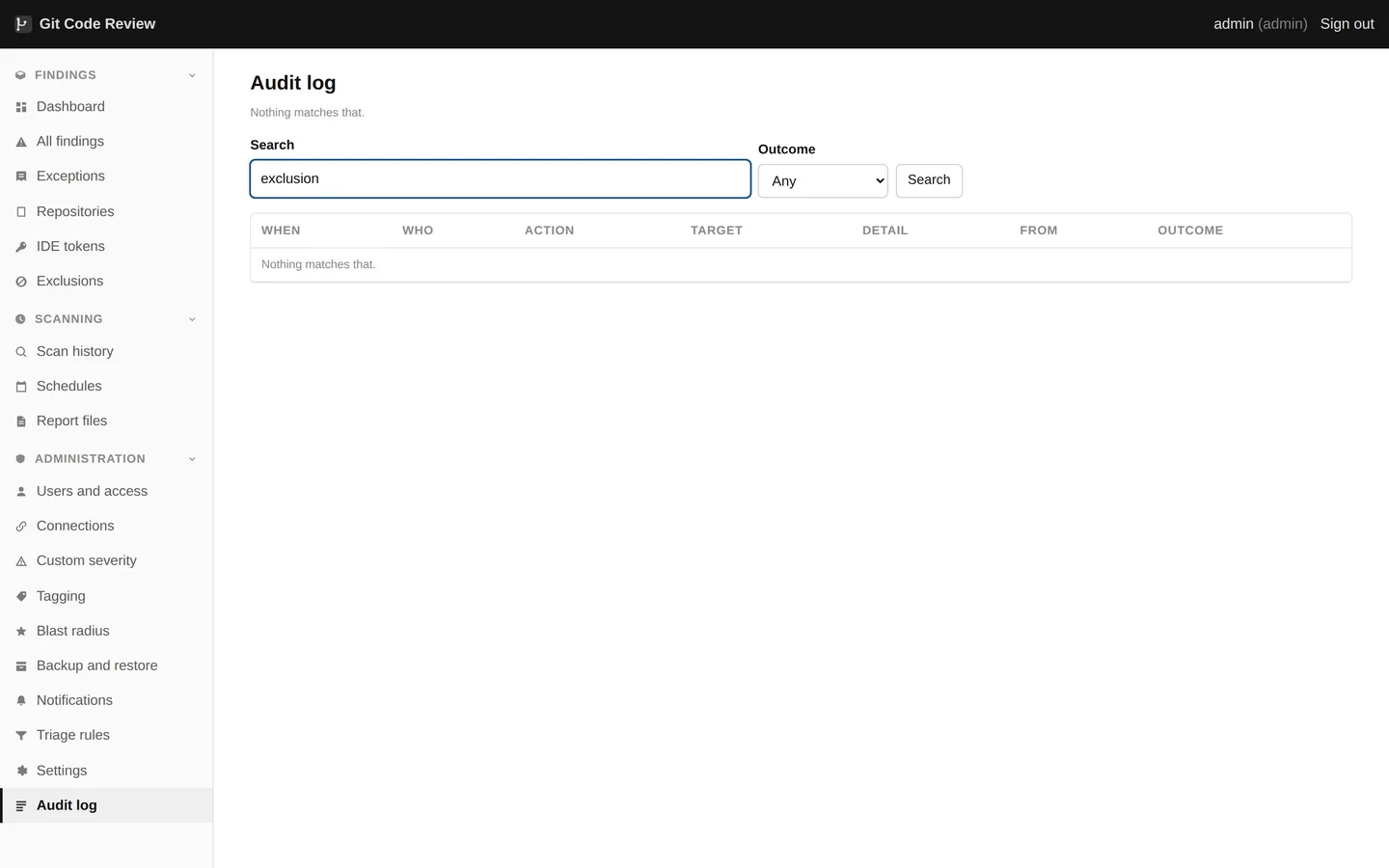Click the DETAIL column header
Image resolution: width=1389 pixels, height=868 pixels.
point(885,231)
